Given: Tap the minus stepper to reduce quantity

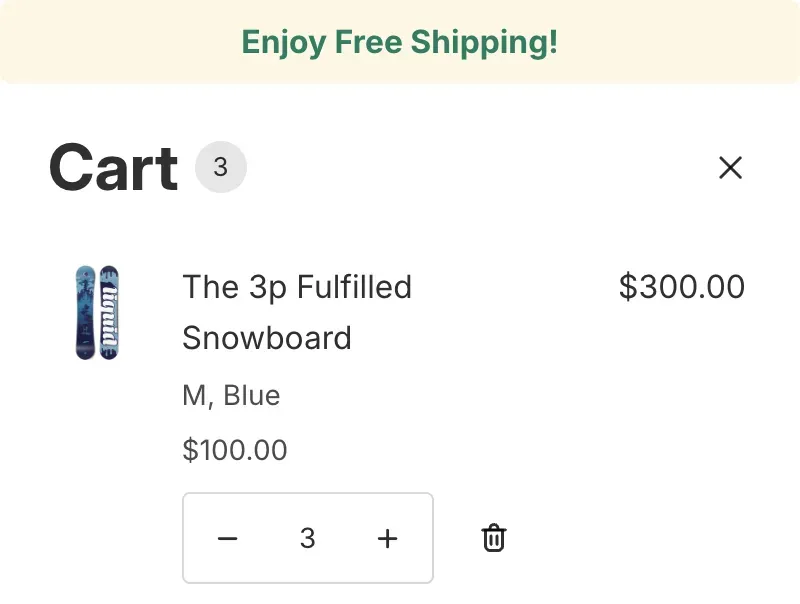Looking at the screenshot, I should [x=227, y=538].
